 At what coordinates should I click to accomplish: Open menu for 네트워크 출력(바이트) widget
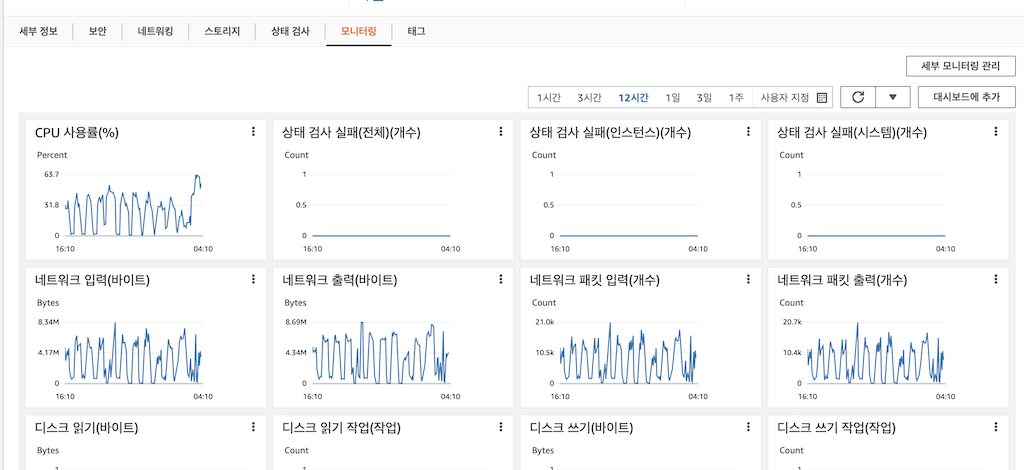(x=501, y=279)
